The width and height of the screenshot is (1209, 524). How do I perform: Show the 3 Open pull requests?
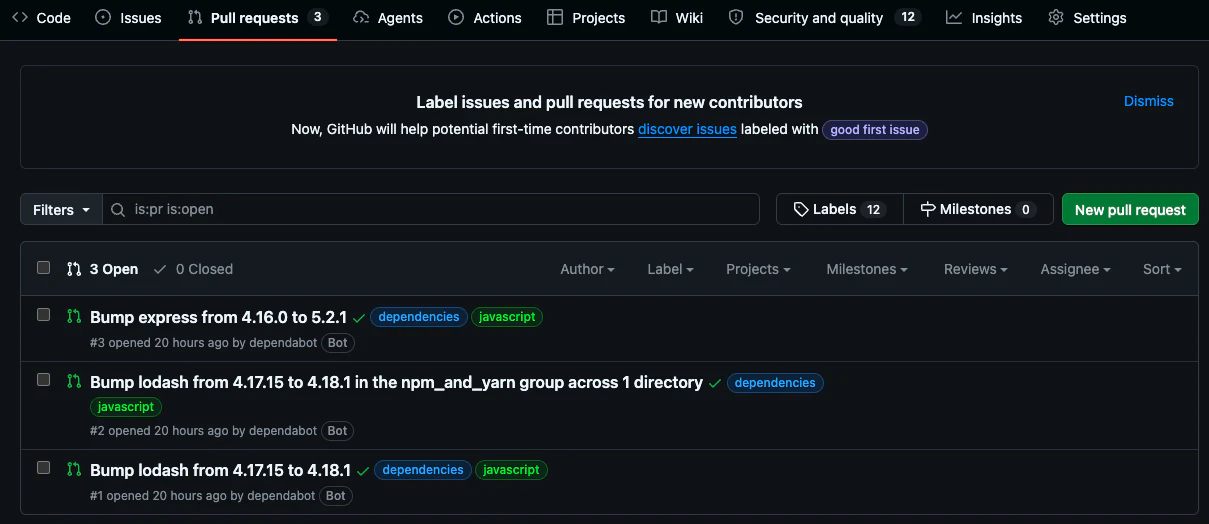tap(103, 269)
